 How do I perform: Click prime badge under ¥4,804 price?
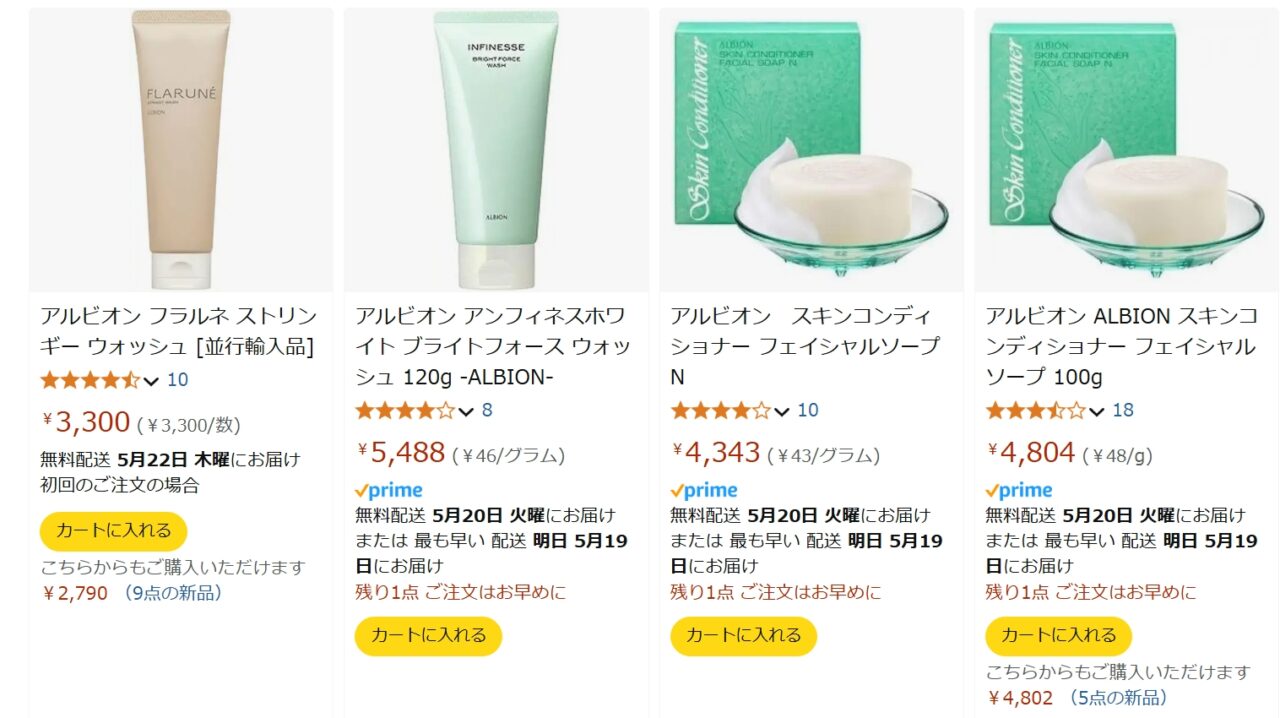click(x=1019, y=491)
